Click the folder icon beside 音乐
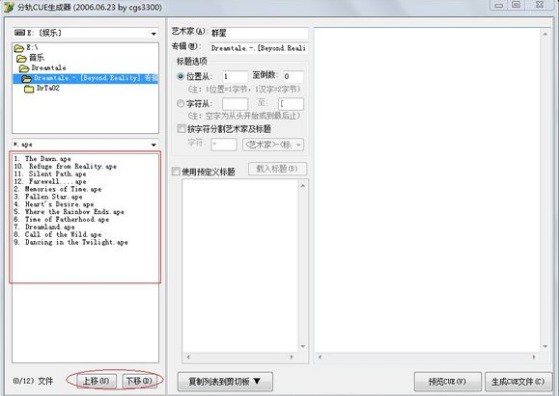The height and width of the screenshot is (396, 560). 21,58
